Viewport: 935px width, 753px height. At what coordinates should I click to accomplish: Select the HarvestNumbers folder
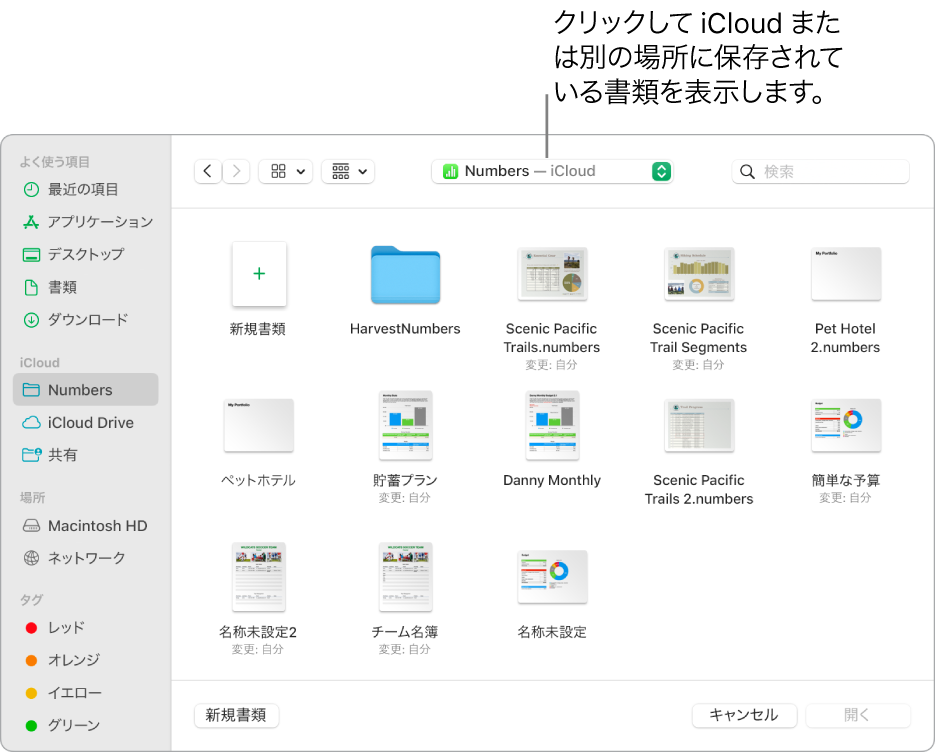405,275
